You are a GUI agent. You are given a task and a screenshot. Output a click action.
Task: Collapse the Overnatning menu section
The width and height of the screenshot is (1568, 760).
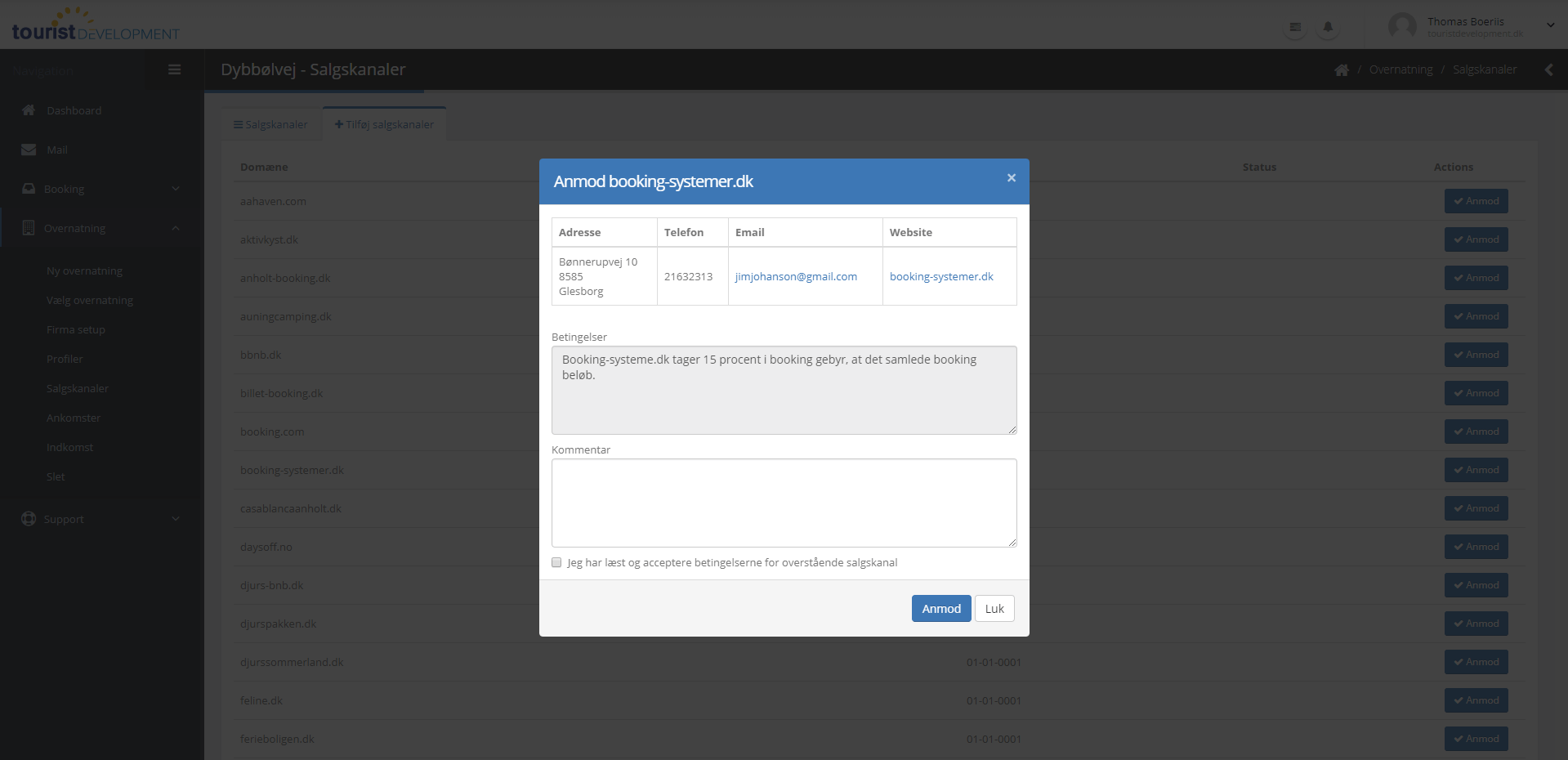(x=176, y=228)
